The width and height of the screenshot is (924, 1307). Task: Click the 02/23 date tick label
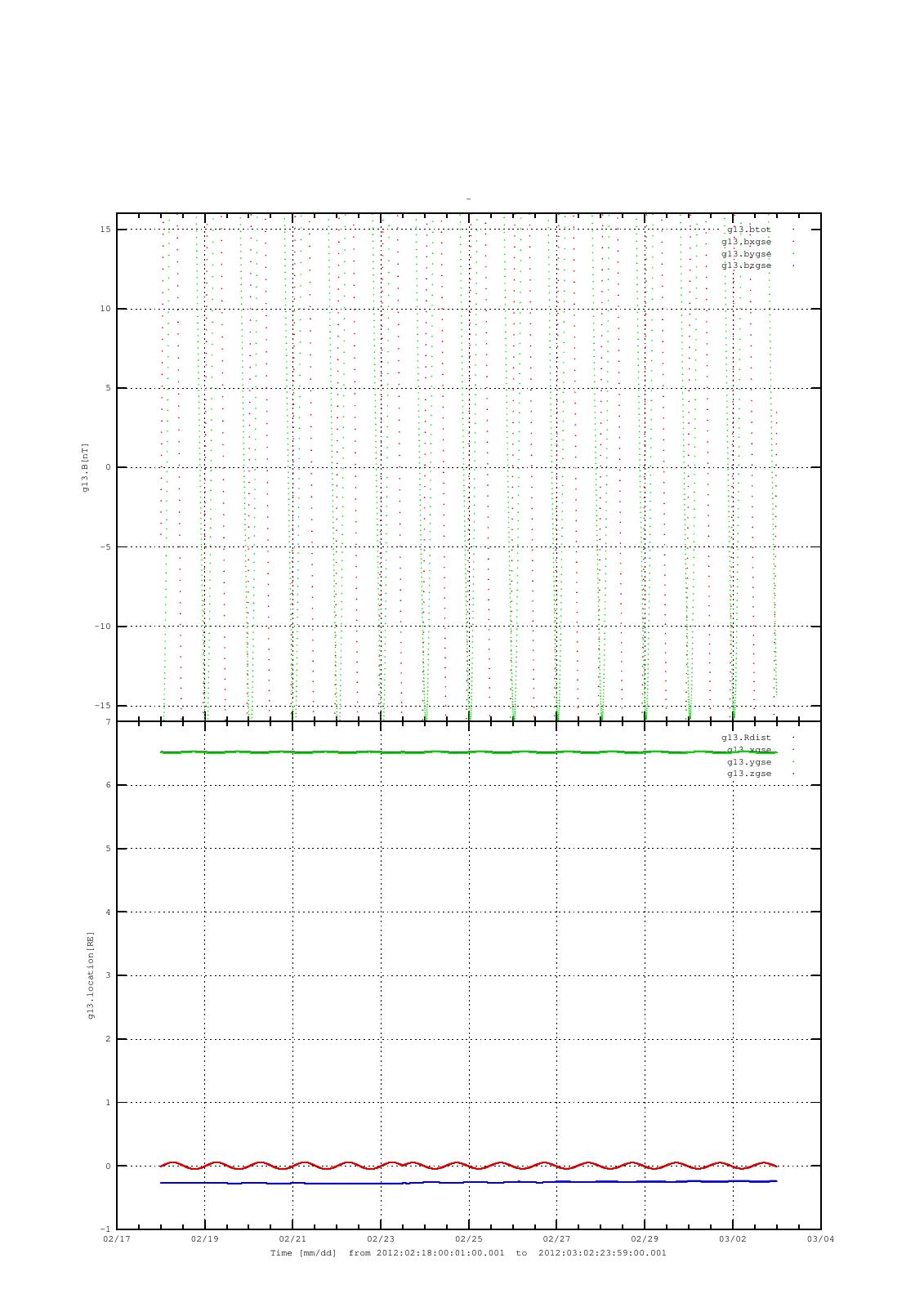point(381,1238)
